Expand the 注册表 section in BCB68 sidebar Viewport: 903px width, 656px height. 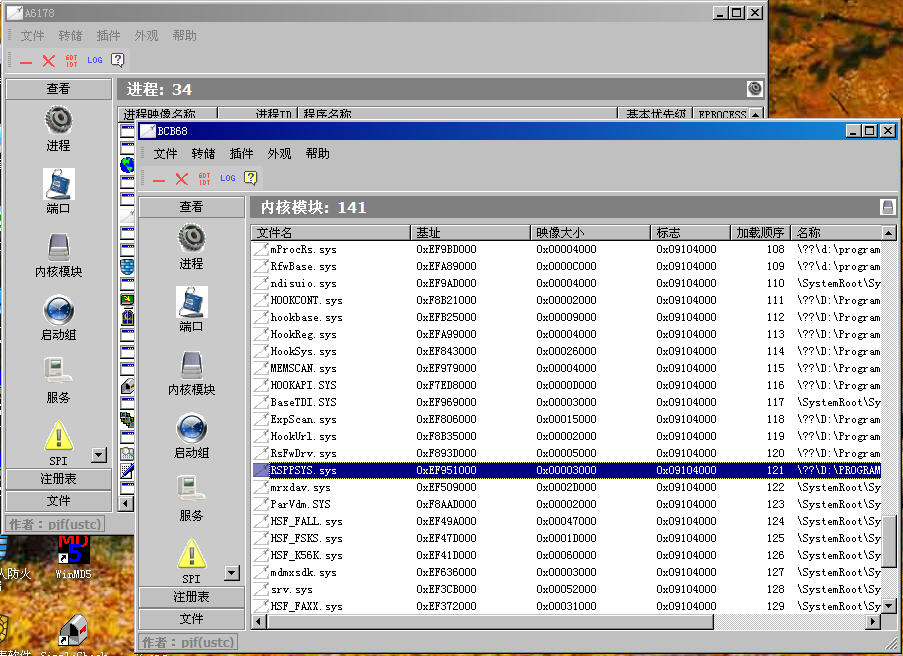(191, 597)
